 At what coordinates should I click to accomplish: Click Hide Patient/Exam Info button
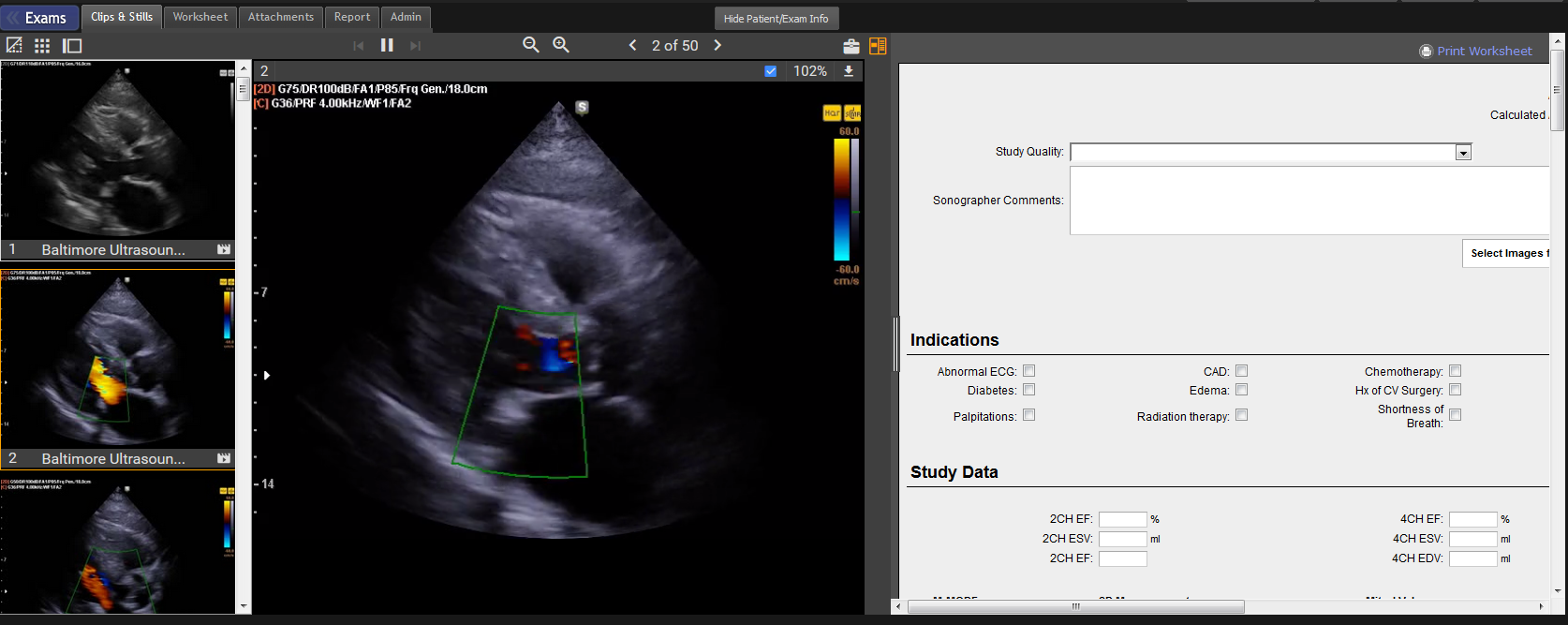coord(776,19)
